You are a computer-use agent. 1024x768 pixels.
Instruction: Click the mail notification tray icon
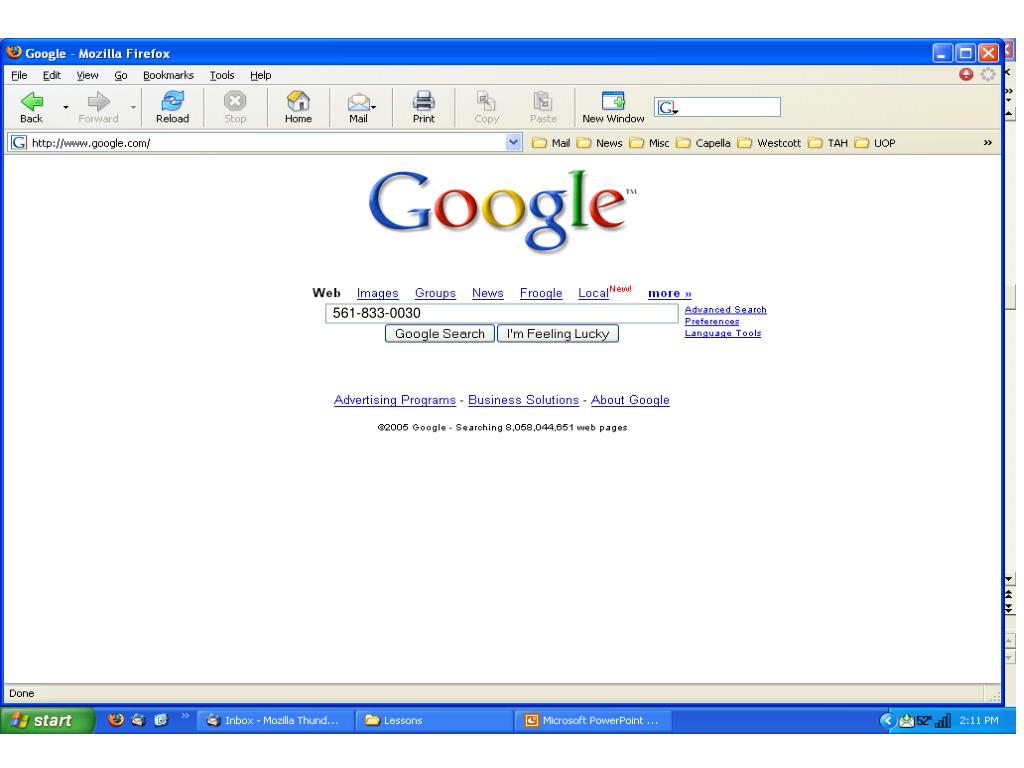[x=906, y=721]
